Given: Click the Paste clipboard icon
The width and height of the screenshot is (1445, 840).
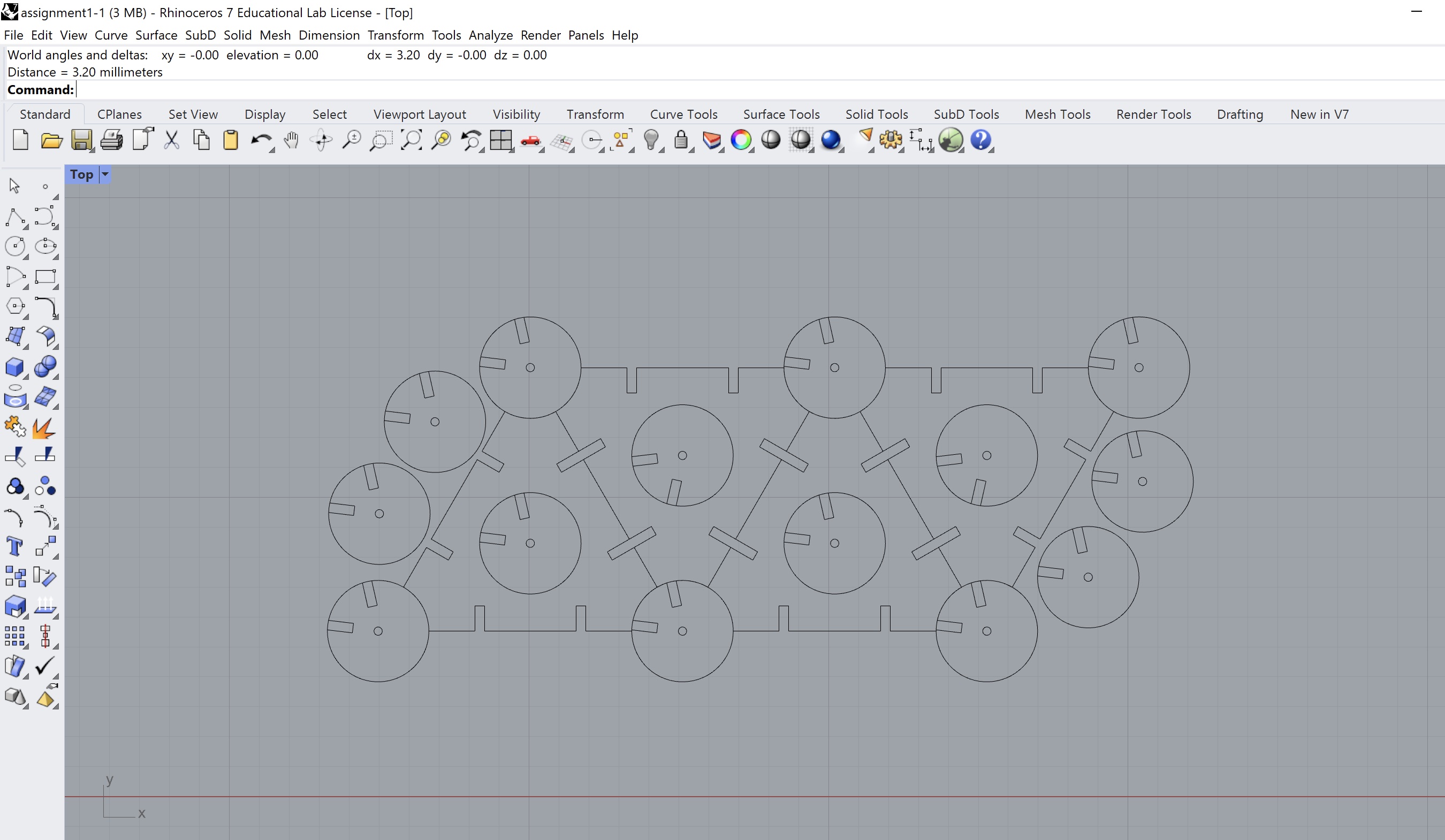Looking at the screenshot, I should coord(231,140).
